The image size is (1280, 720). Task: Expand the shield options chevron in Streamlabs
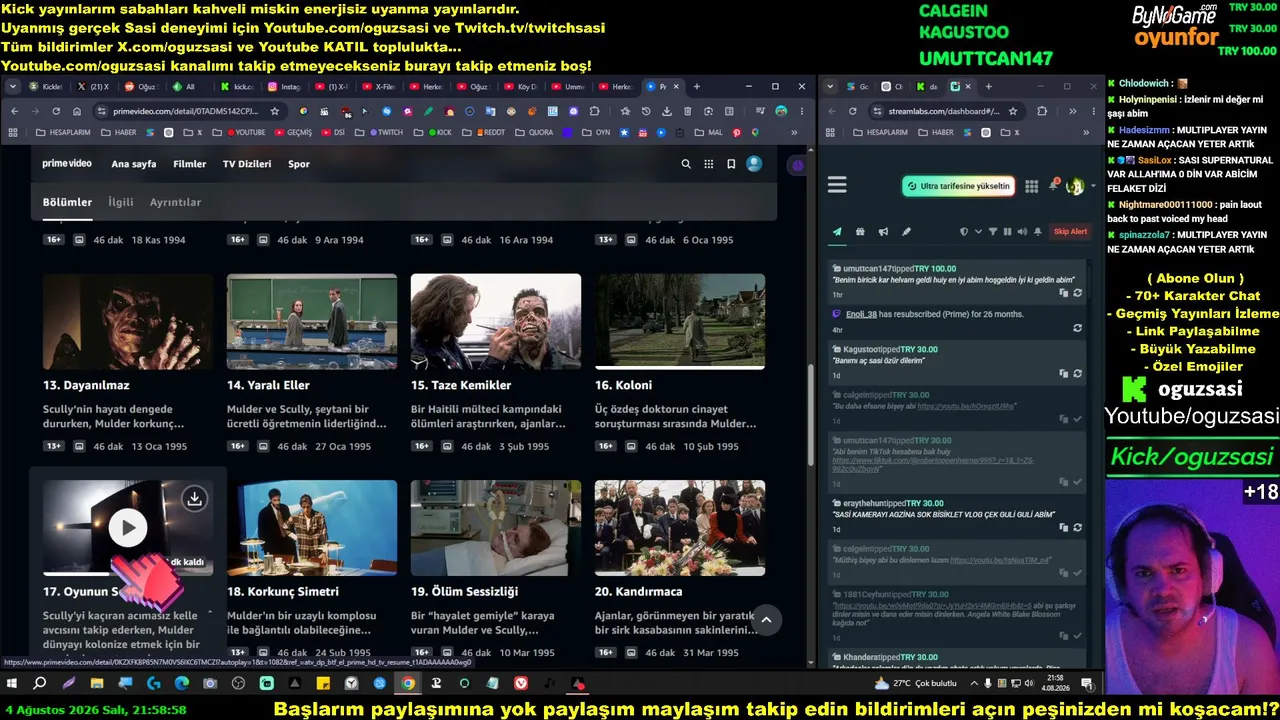(x=977, y=232)
